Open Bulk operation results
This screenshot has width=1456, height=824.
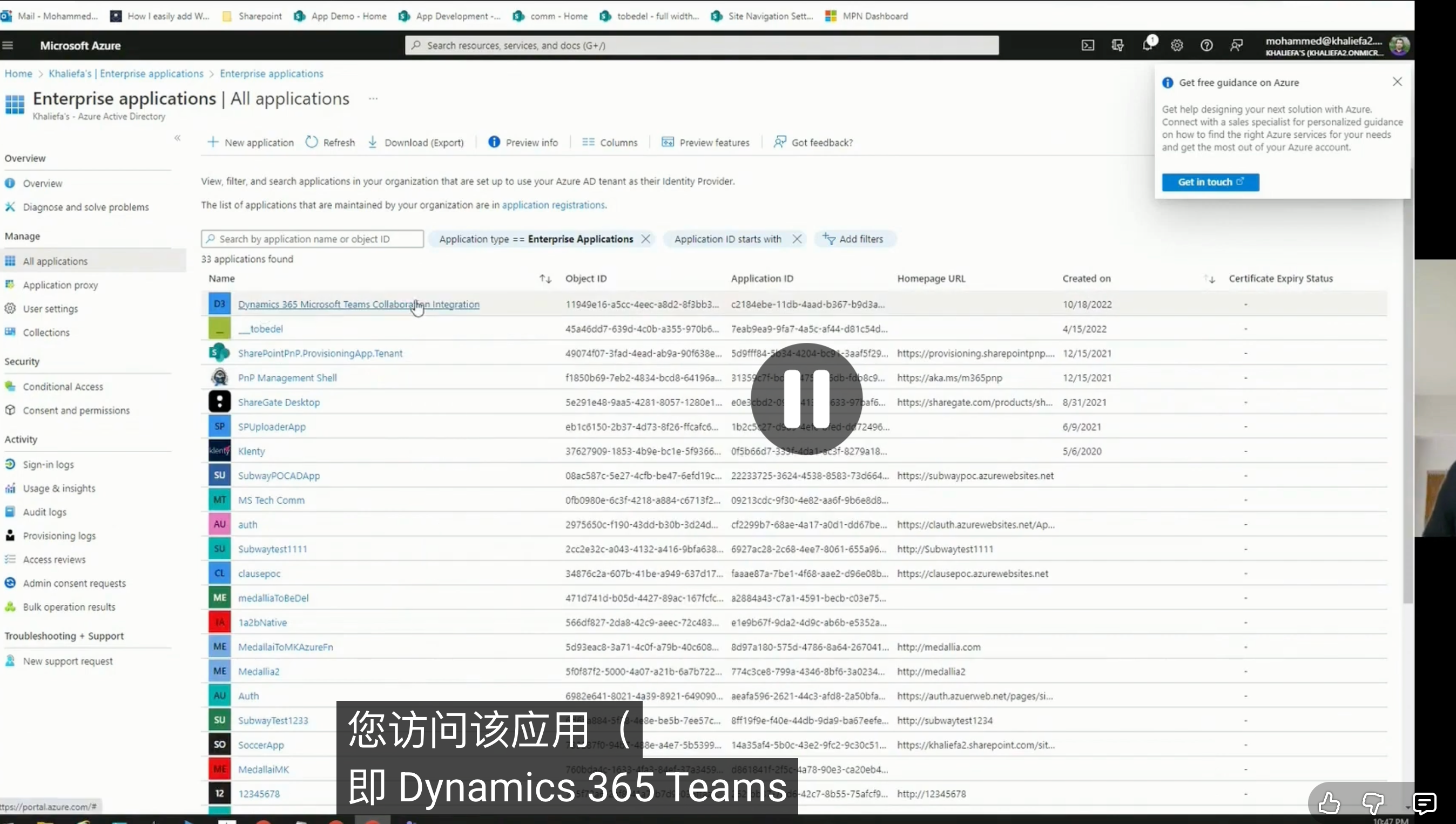[69, 607]
